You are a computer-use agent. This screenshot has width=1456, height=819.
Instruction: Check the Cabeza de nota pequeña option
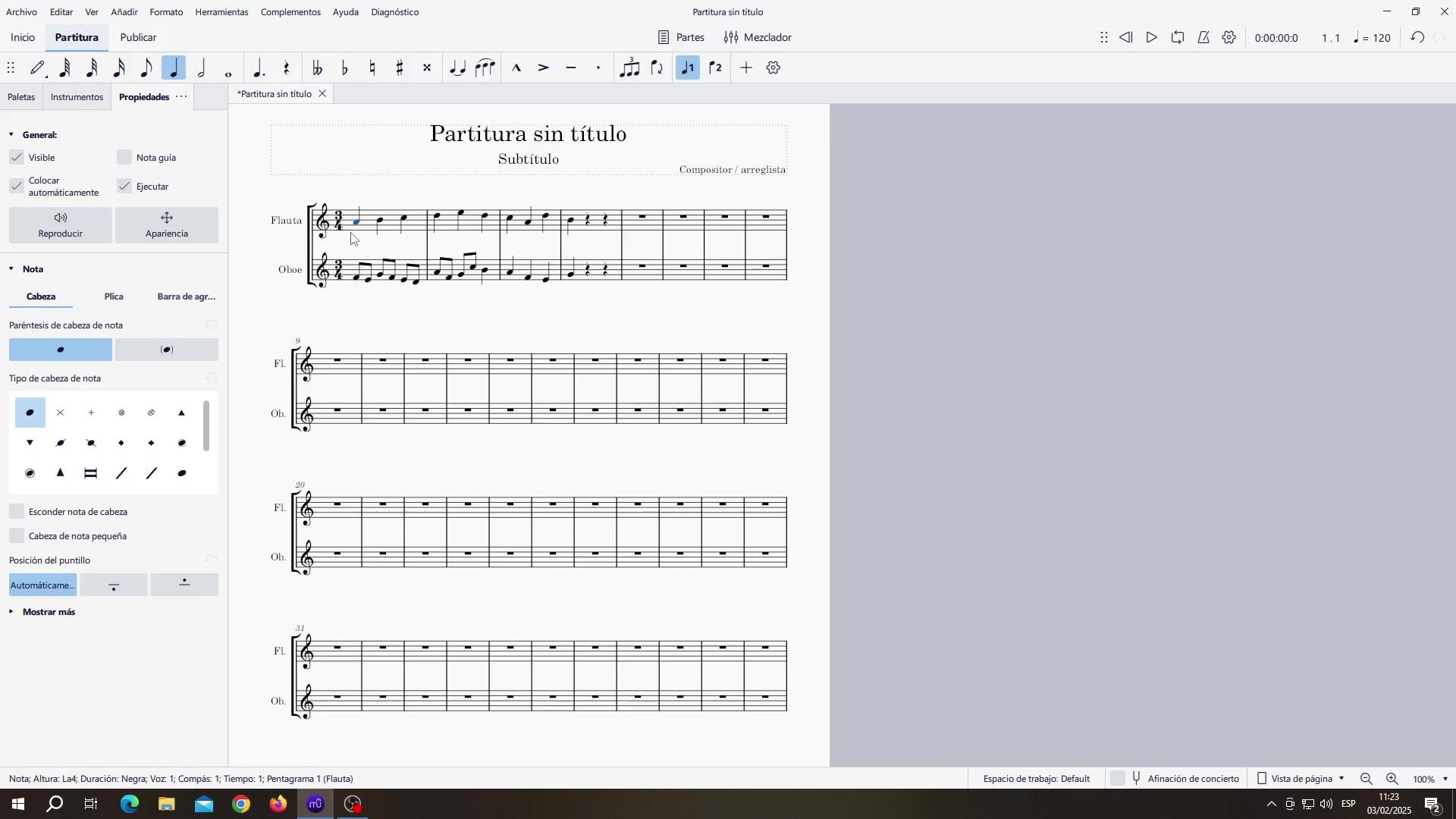coord(17,536)
